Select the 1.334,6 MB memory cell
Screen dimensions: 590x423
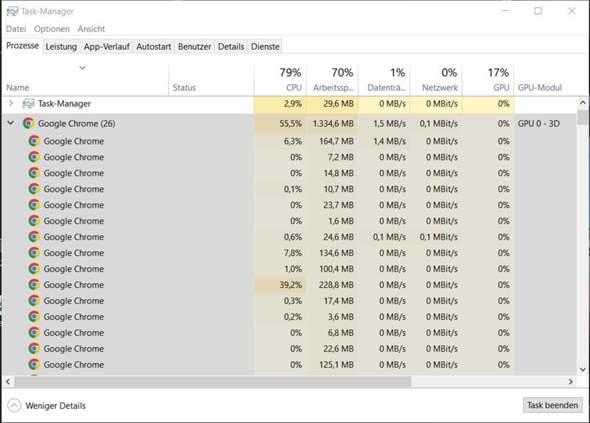point(332,123)
